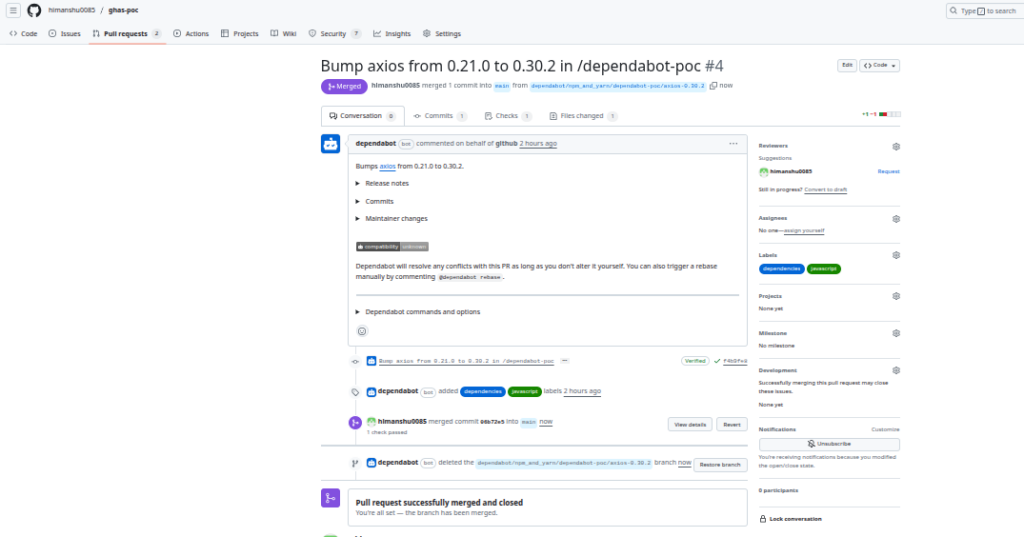
Task: Open the Labels gear settings
Action: [x=896, y=255]
